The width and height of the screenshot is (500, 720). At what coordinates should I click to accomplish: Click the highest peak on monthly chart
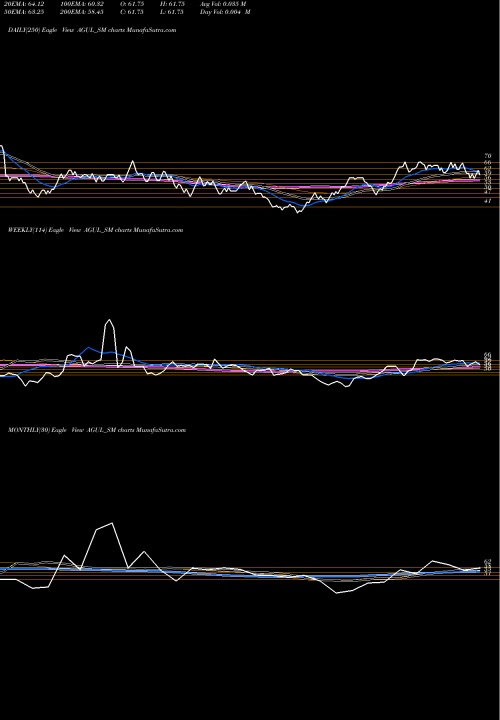pyautogui.click(x=112, y=523)
